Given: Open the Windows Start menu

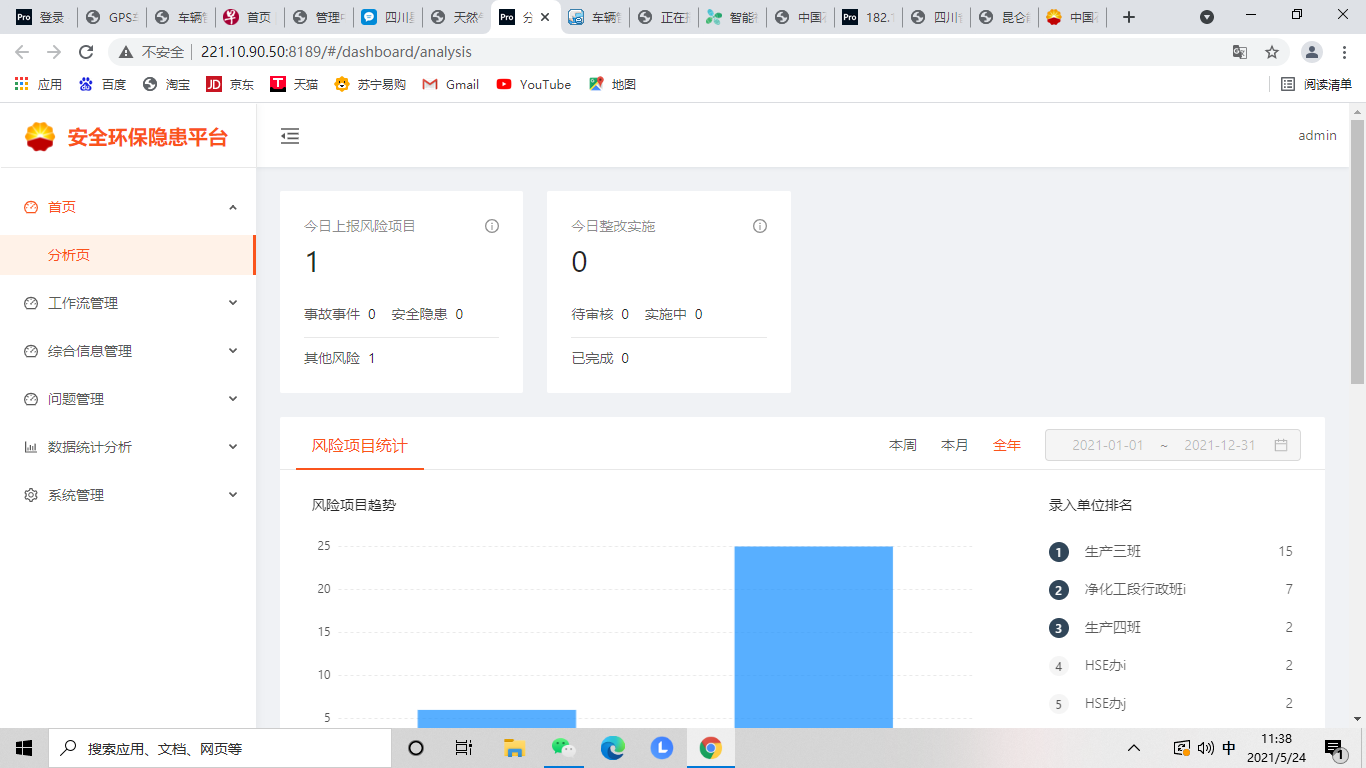Looking at the screenshot, I should click(24, 748).
